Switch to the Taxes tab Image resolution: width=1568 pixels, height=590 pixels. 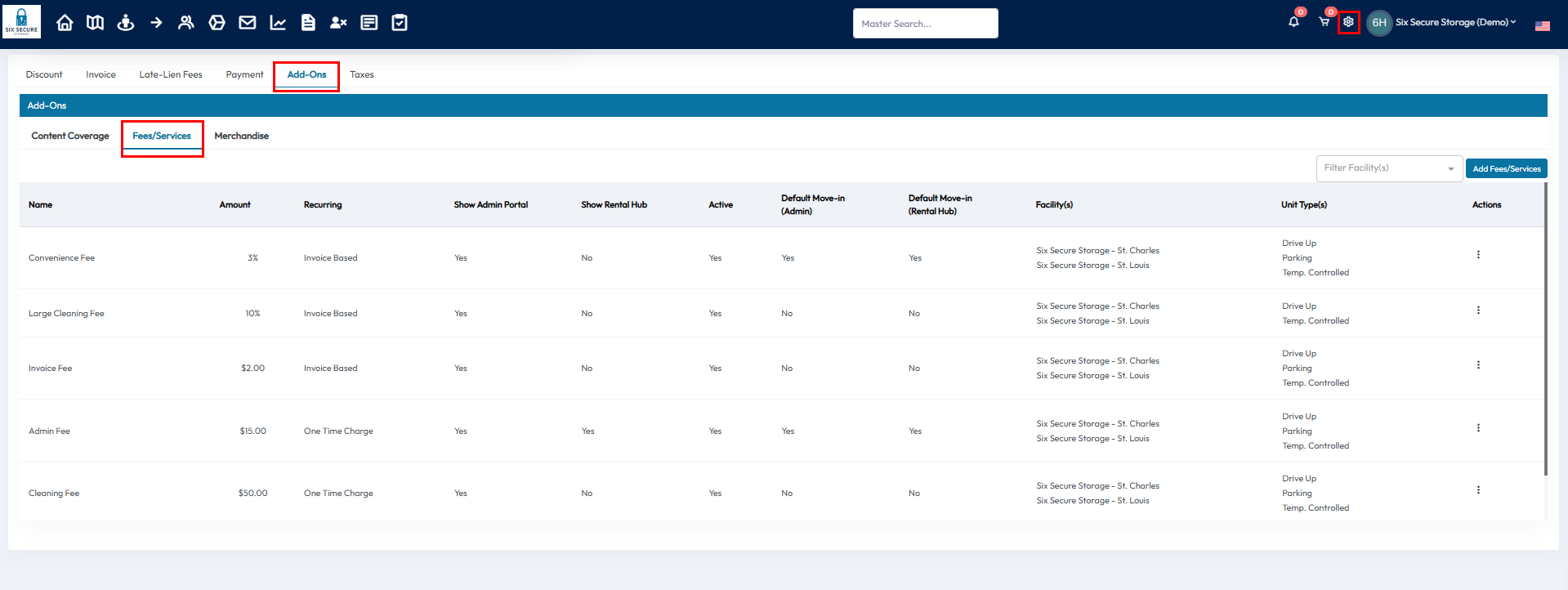click(361, 75)
